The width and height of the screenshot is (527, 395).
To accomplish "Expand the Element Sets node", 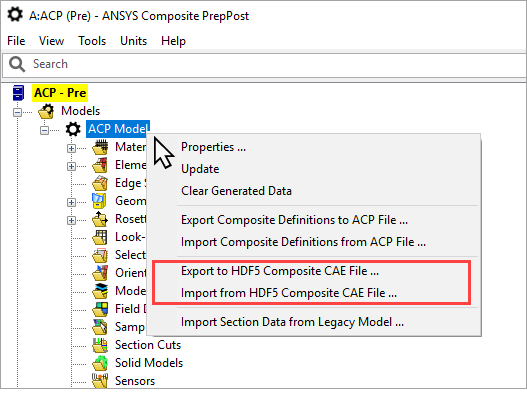I will pyautogui.click(x=71, y=166).
